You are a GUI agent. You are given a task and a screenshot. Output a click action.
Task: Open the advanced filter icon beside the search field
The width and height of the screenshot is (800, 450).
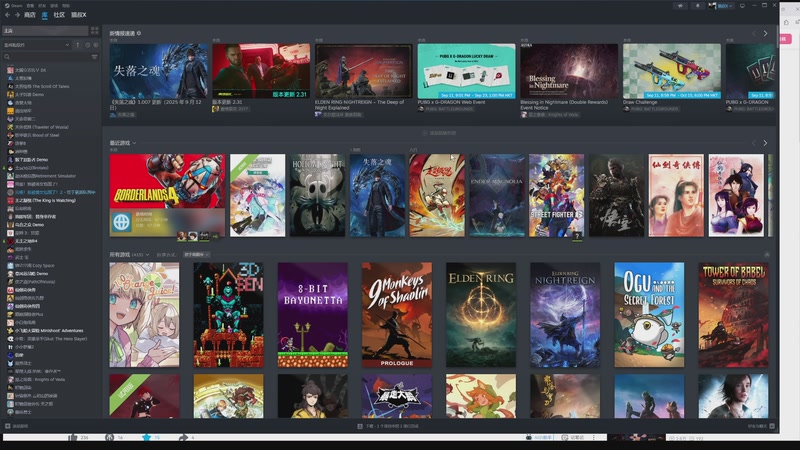click(x=94, y=57)
